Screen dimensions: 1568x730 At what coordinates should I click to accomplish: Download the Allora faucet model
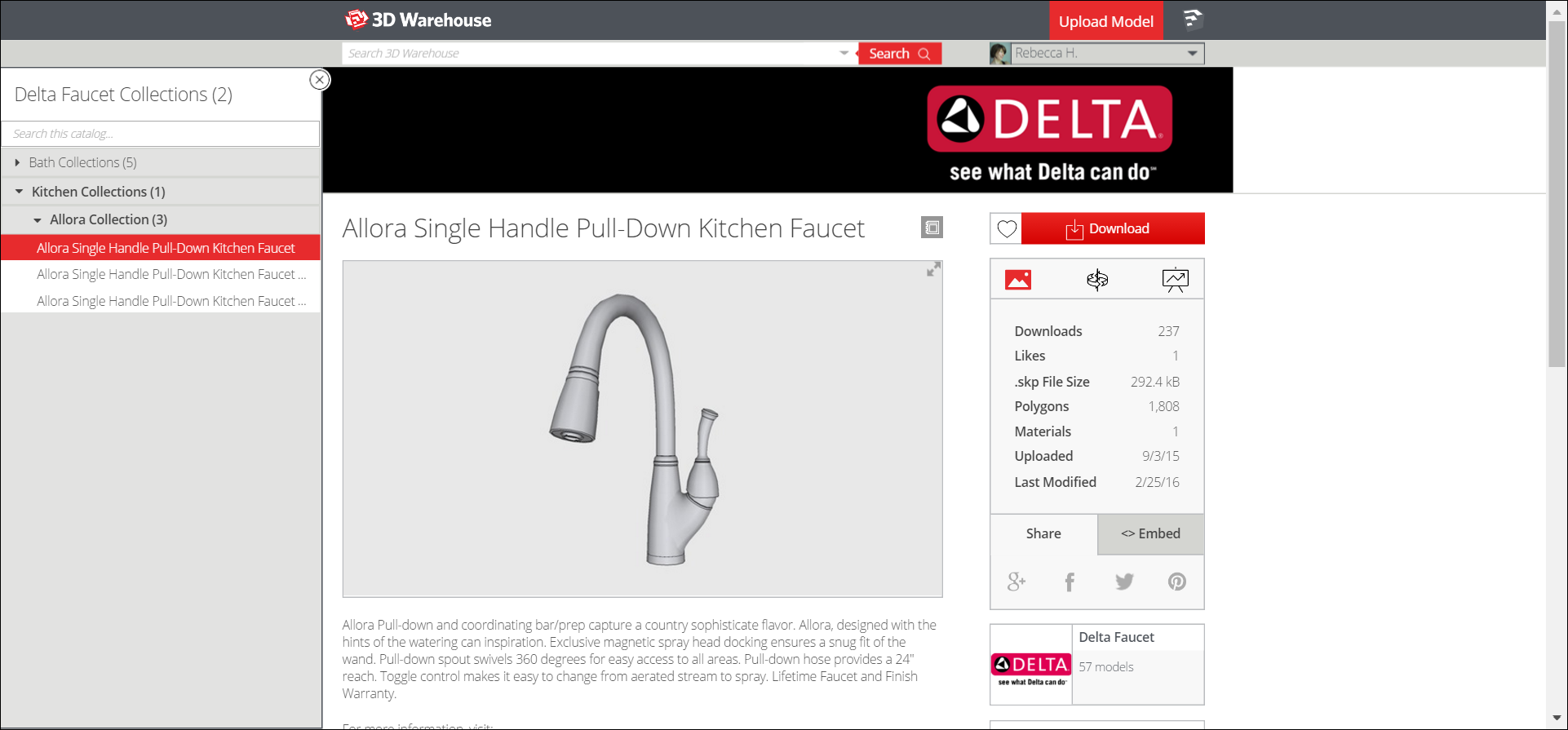click(1113, 228)
